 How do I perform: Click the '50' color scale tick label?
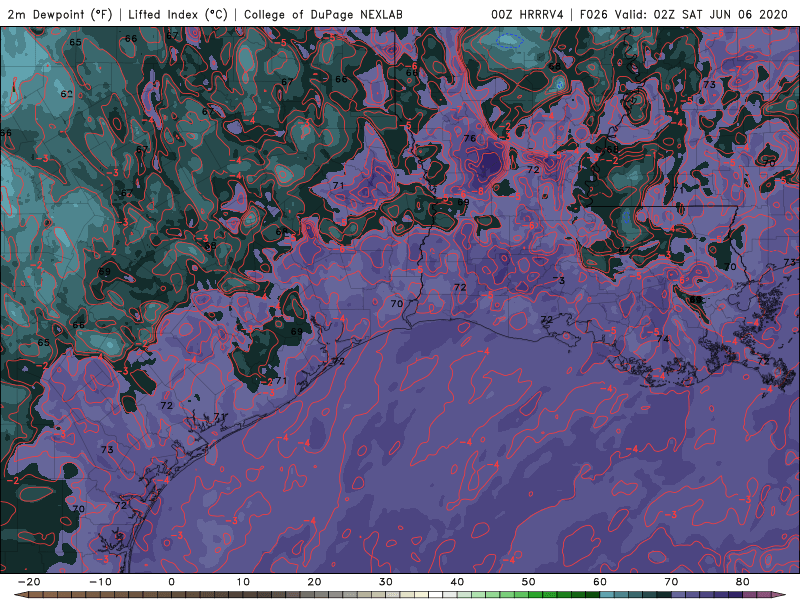tap(529, 582)
